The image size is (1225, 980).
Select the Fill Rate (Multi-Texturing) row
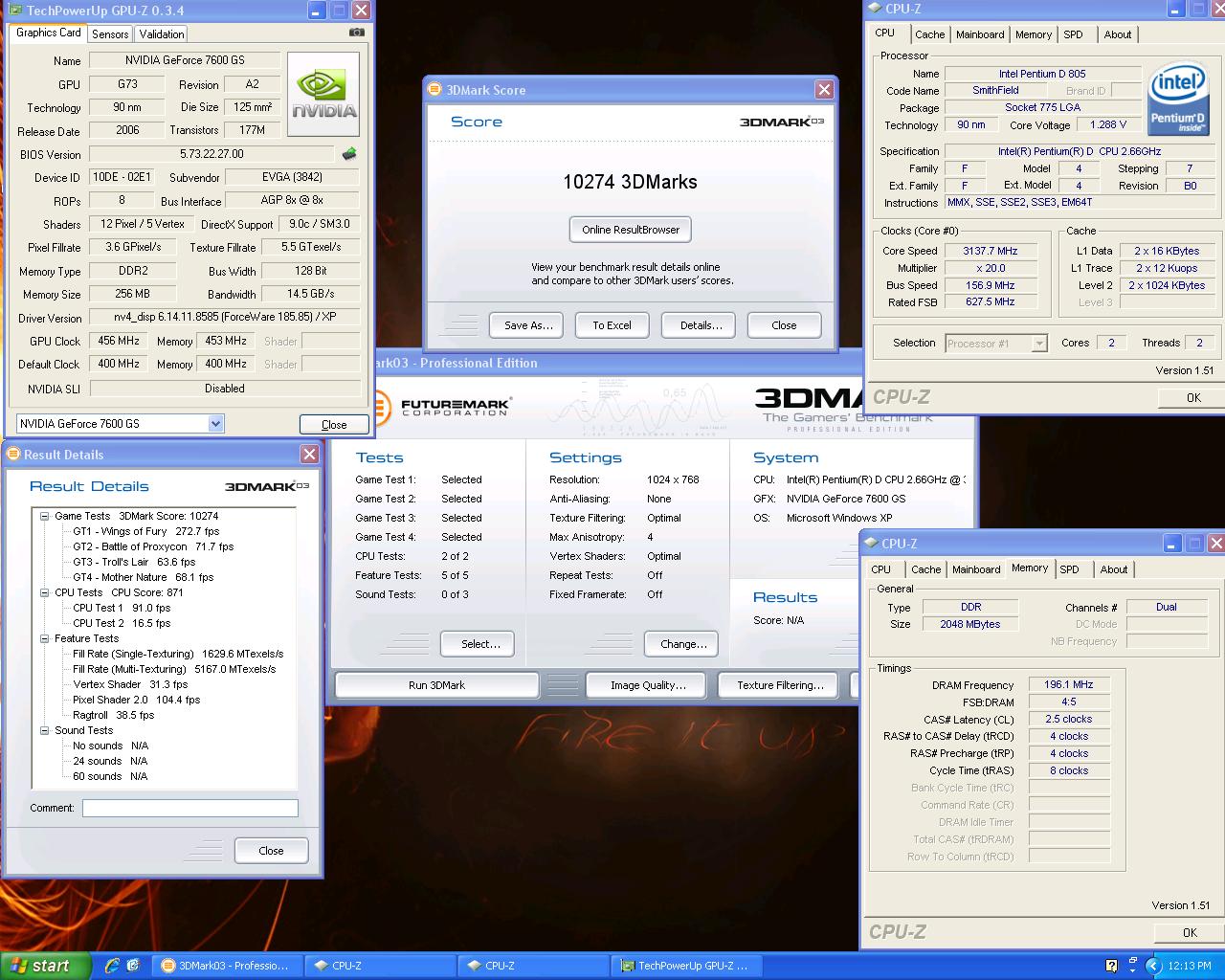pyautogui.click(x=174, y=669)
